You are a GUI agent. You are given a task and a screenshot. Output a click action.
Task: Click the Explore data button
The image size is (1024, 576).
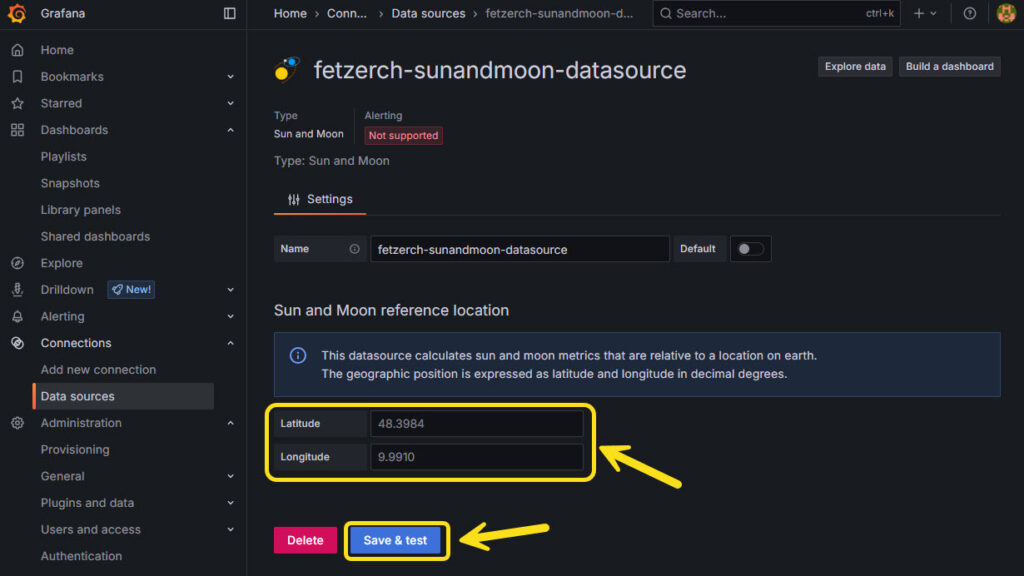coord(855,67)
